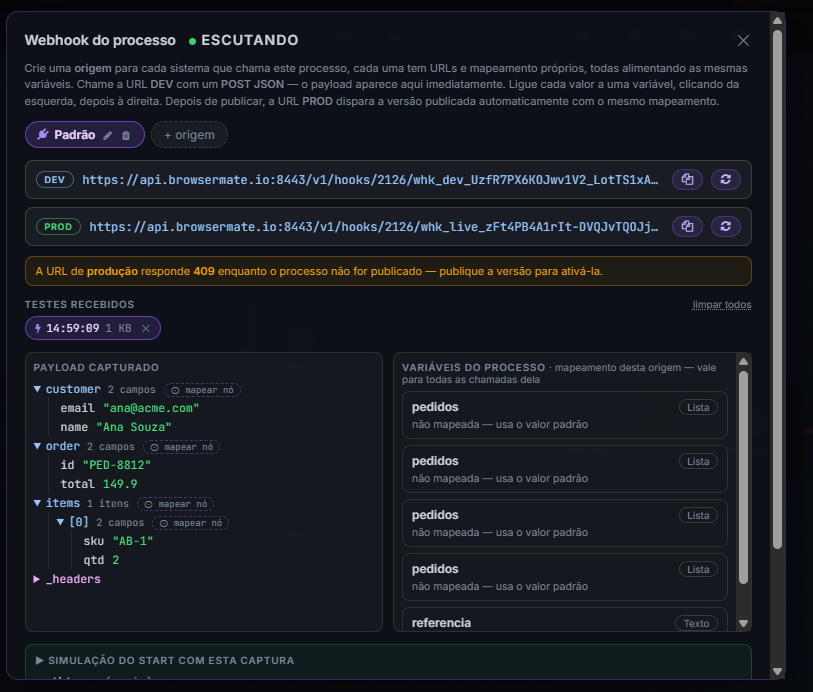Select the total value 149.9
The height and width of the screenshot is (692, 813).
click(x=120, y=484)
